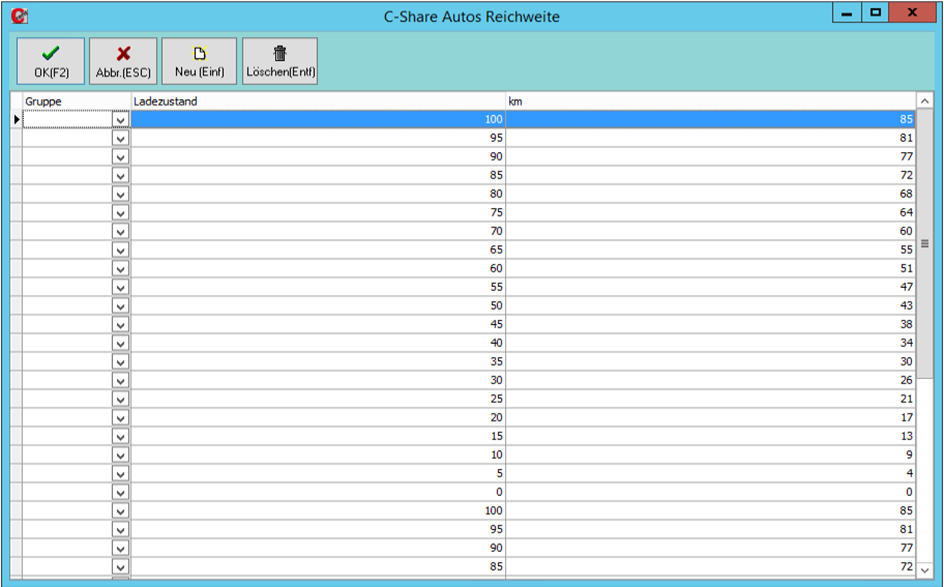
Task: Sort by the Ladezustand column header
Action: [x=318, y=101]
